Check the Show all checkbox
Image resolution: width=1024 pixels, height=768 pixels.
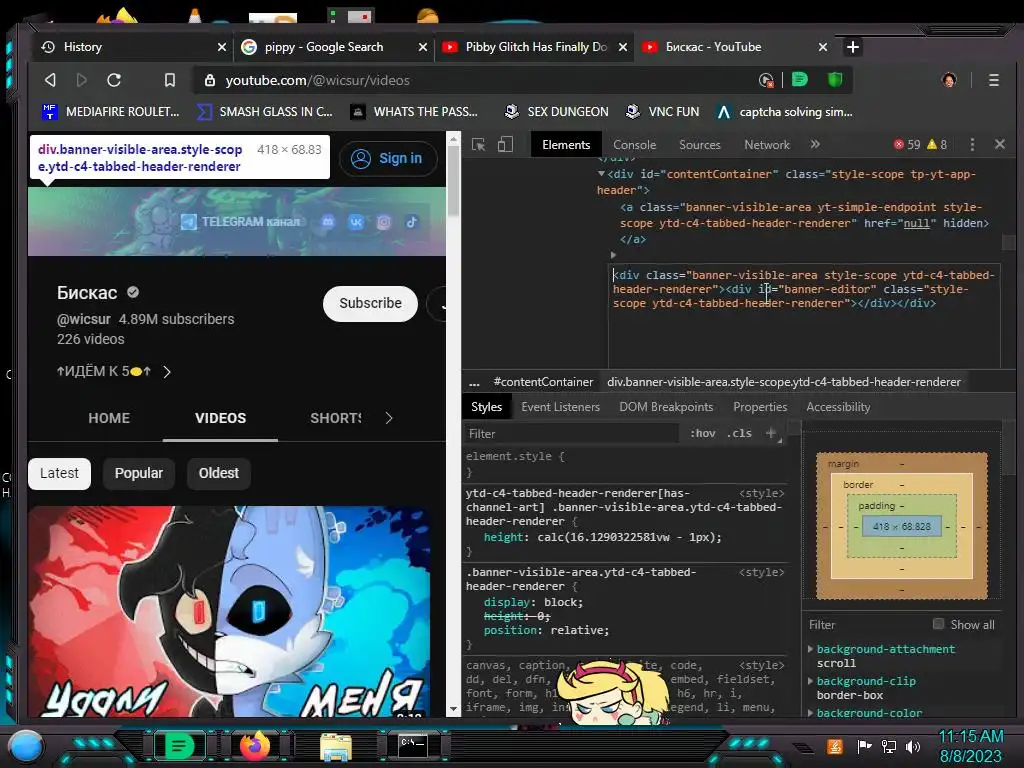coord(938,624)
